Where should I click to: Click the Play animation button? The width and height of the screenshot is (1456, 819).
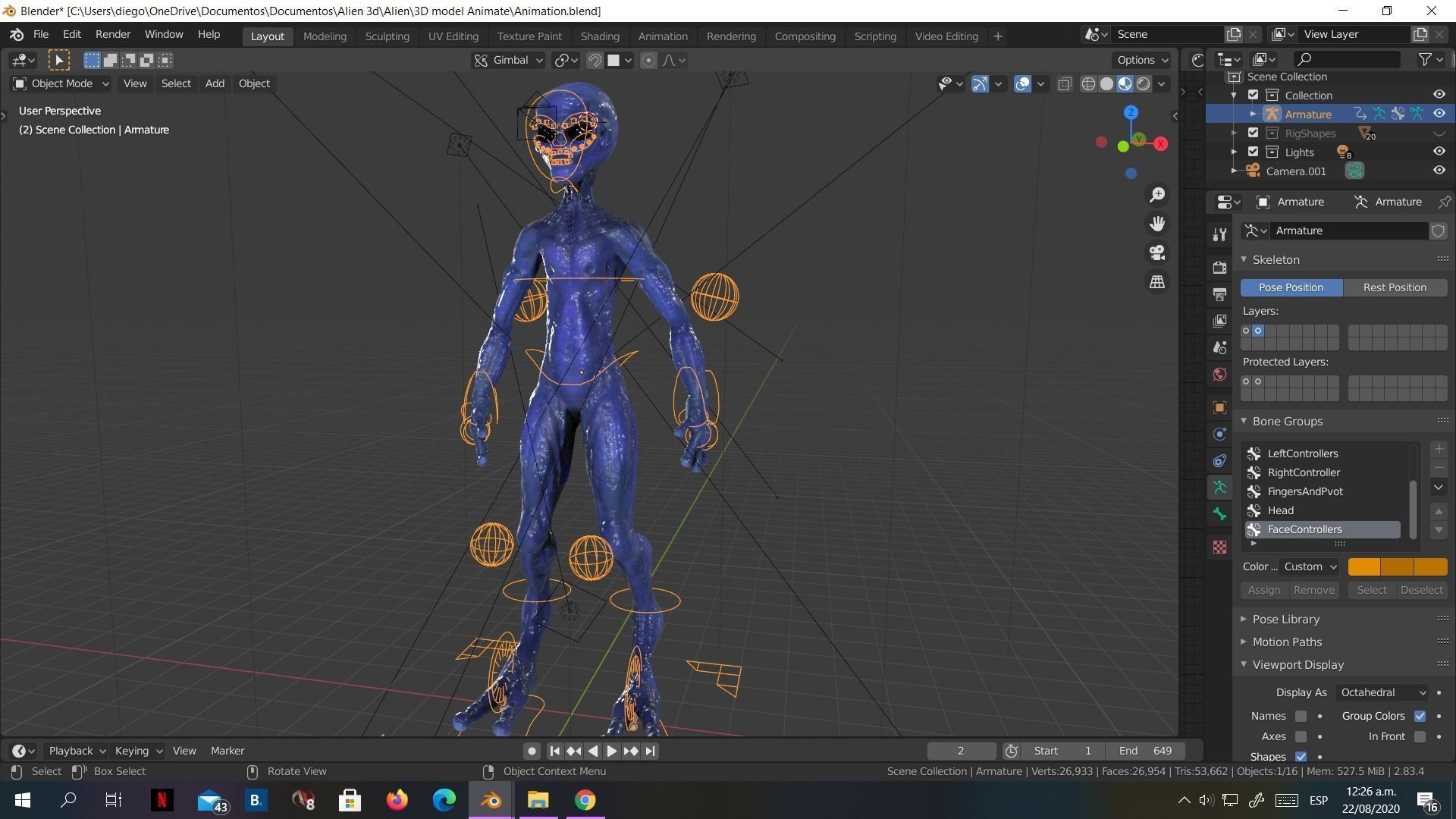pyautogui.click(x=611, y=751)
